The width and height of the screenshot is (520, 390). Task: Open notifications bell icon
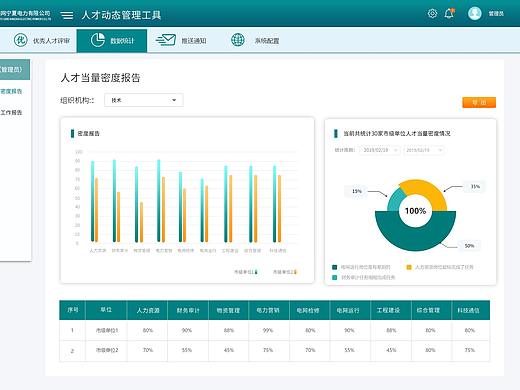(449, 13)
